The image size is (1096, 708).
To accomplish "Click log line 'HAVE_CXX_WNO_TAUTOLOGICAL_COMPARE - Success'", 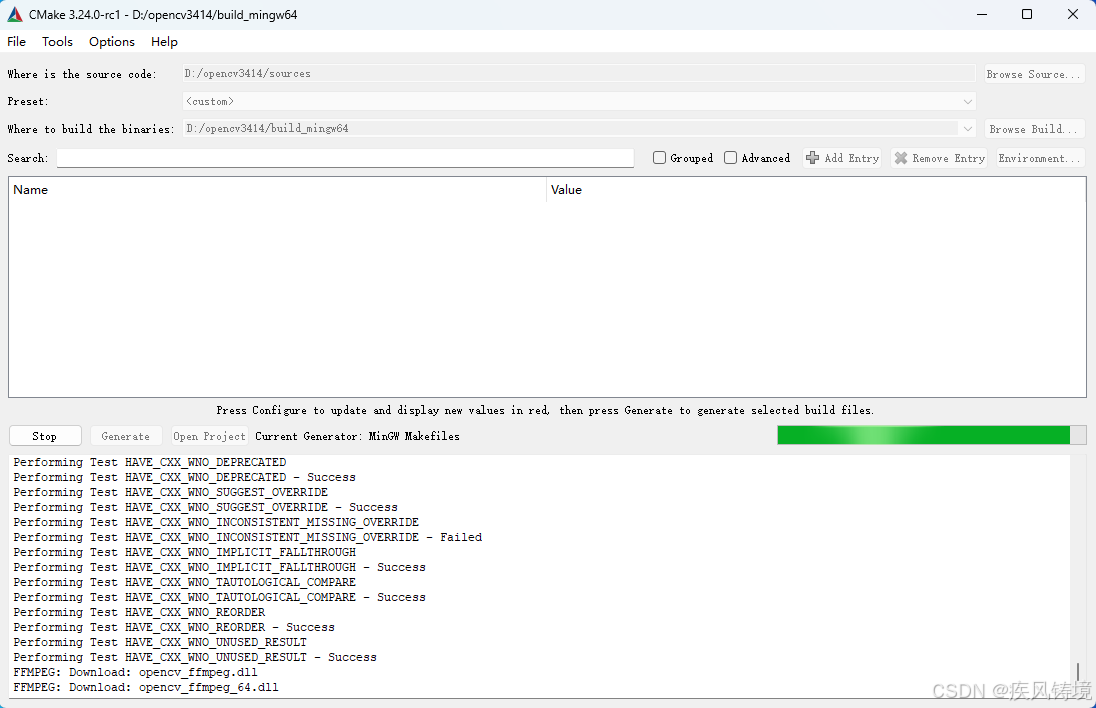I will [219, 597].
